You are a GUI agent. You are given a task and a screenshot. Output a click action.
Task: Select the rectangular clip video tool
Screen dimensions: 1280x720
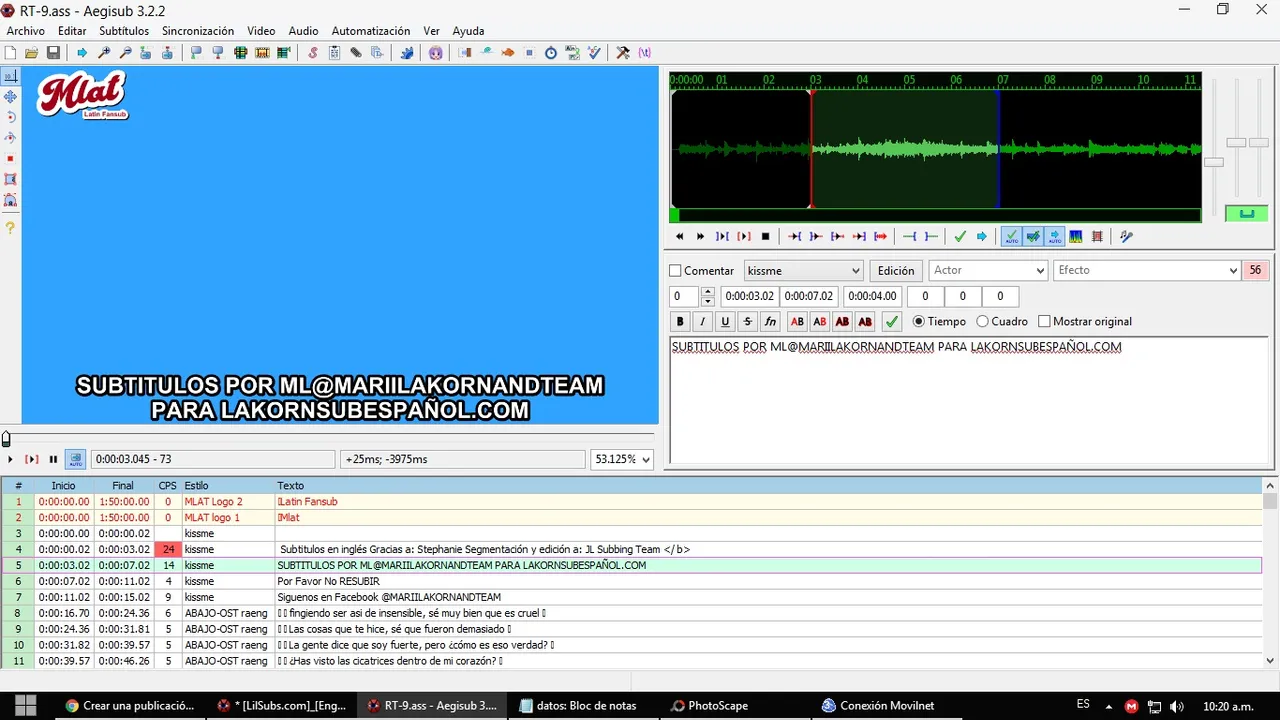(10, 179)
